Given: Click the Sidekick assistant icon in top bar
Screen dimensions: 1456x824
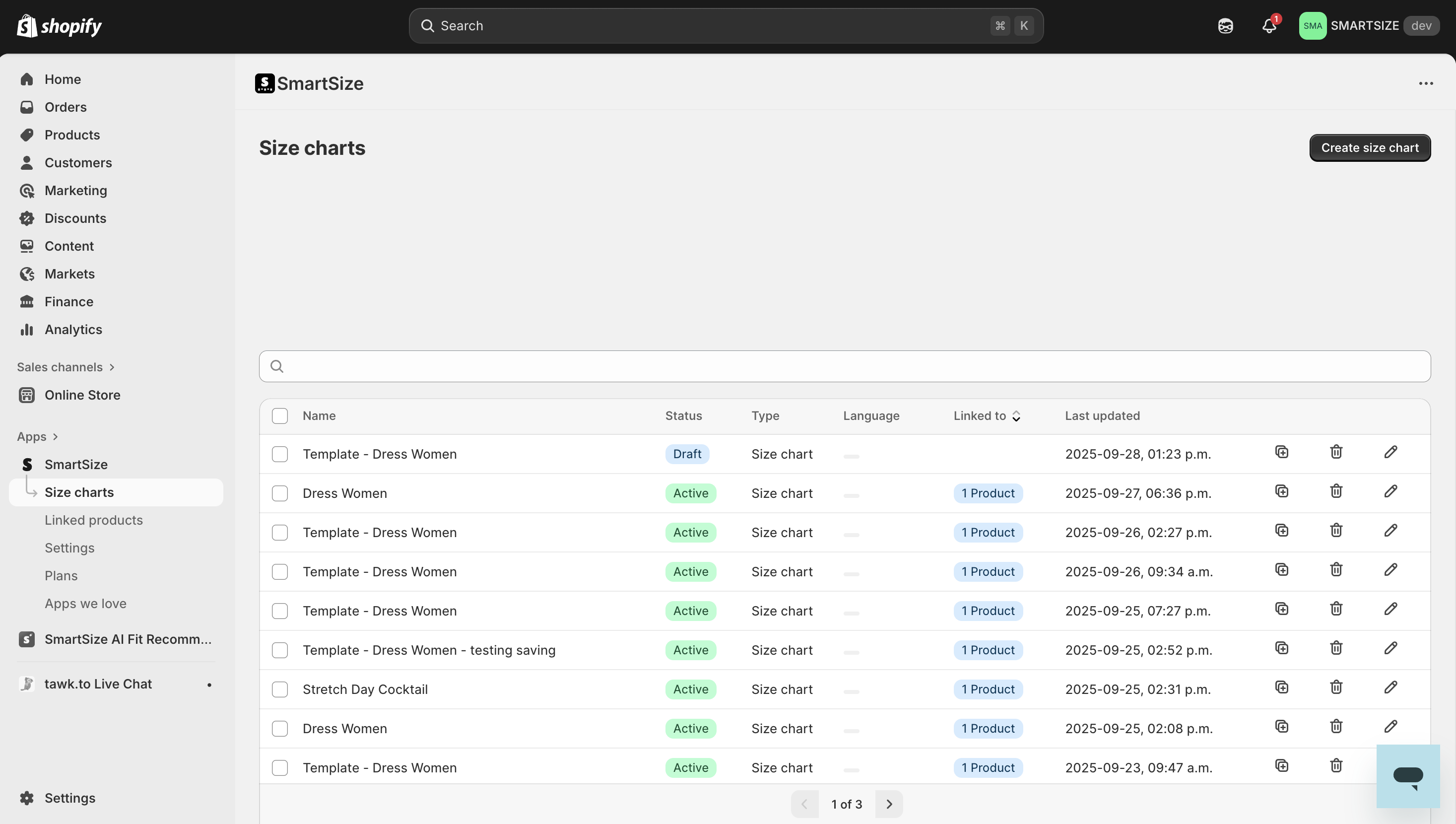Looking at the screenshot, I should click(x=1225, y=26).
